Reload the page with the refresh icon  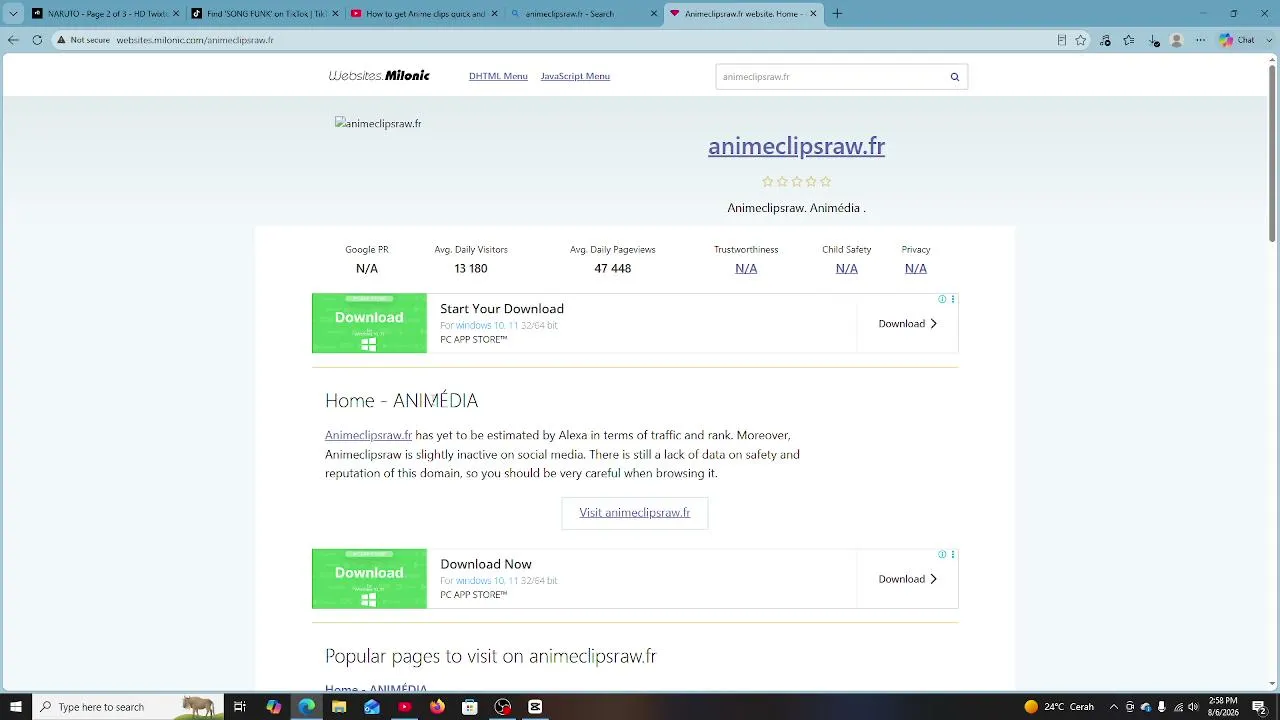coord(37,40)
